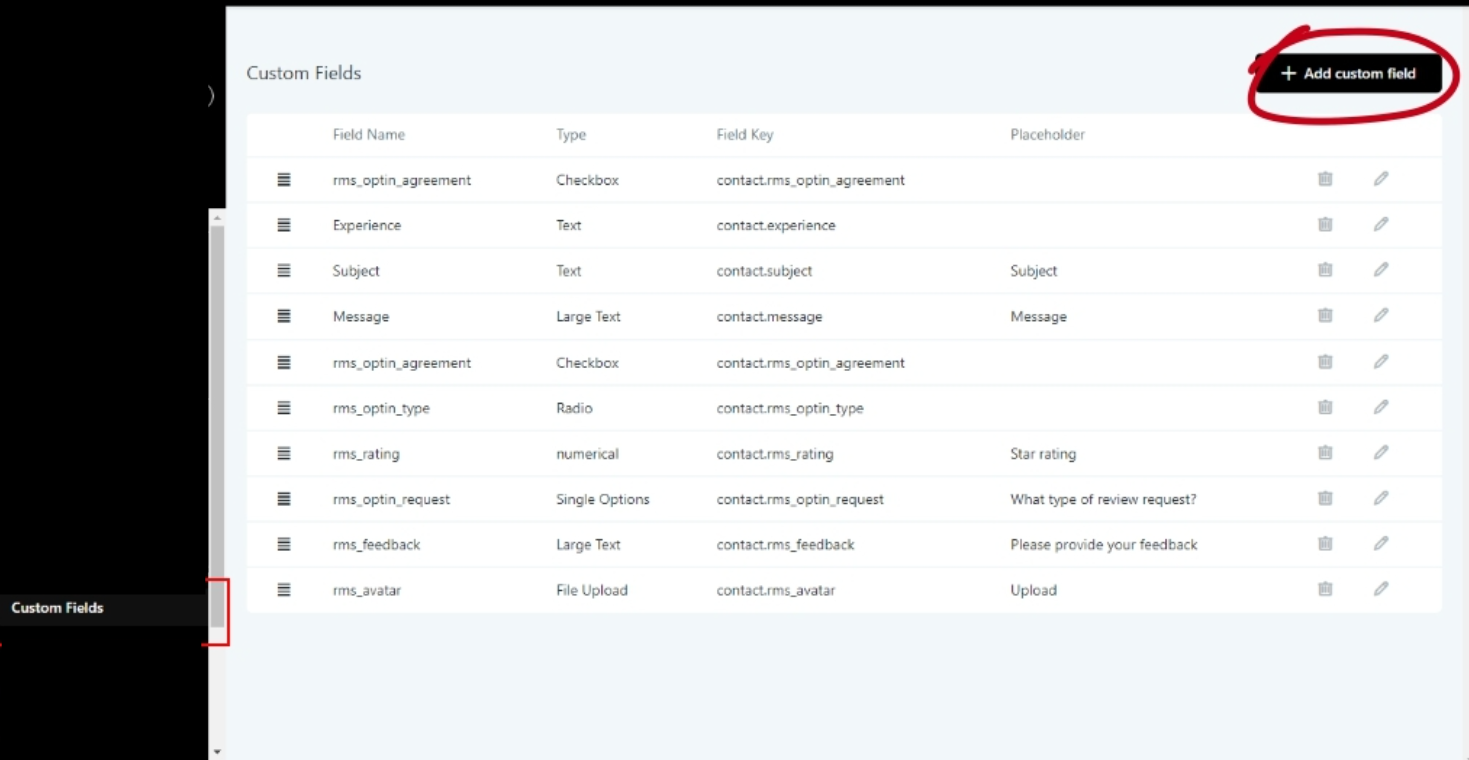Viewport: 1469px width, 760px height.
Task: Select the contact.rms_optin_type field key
Action: click(x=790, y=409)
